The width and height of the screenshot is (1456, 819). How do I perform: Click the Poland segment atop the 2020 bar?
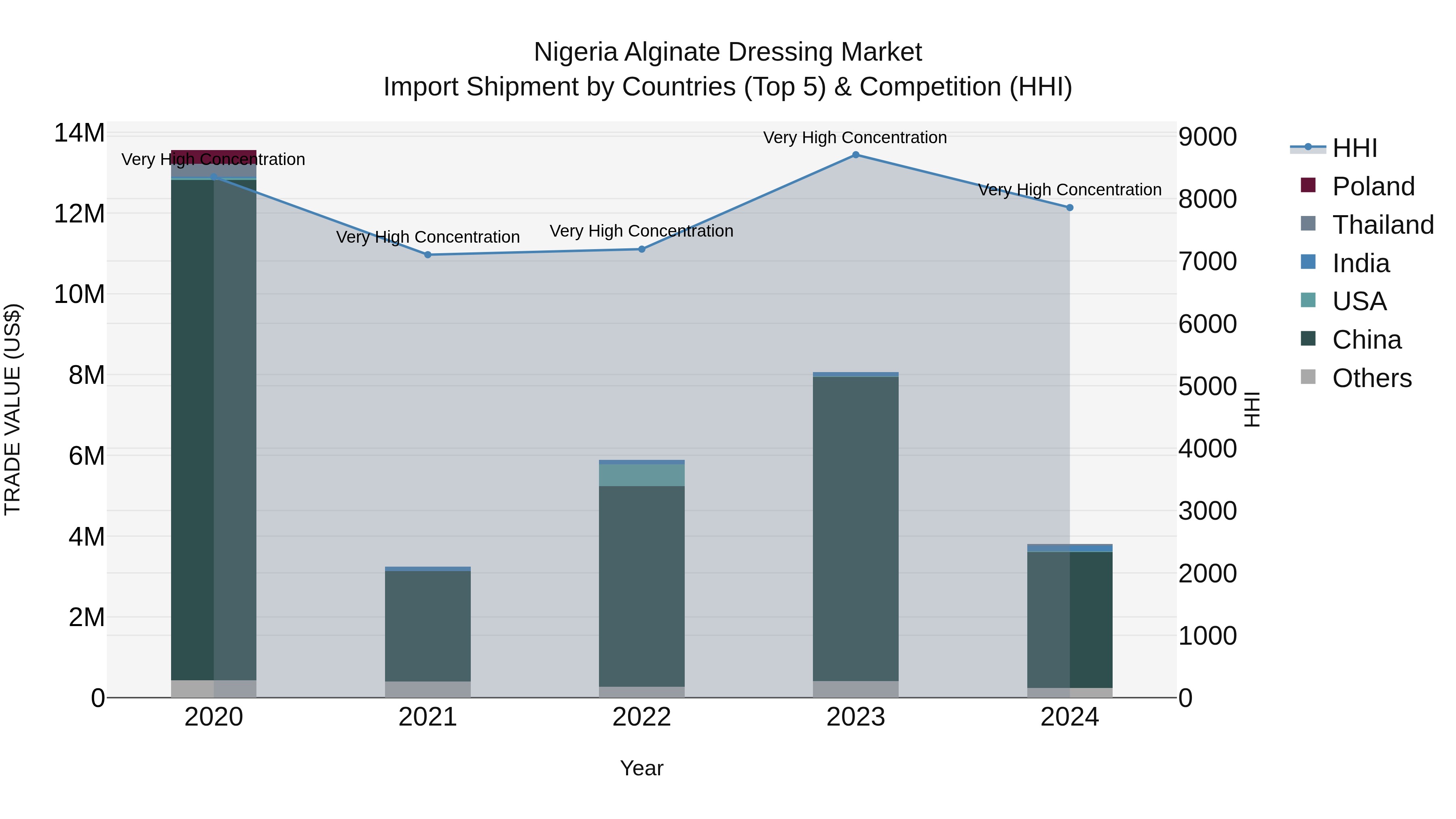tap(214, 157)
